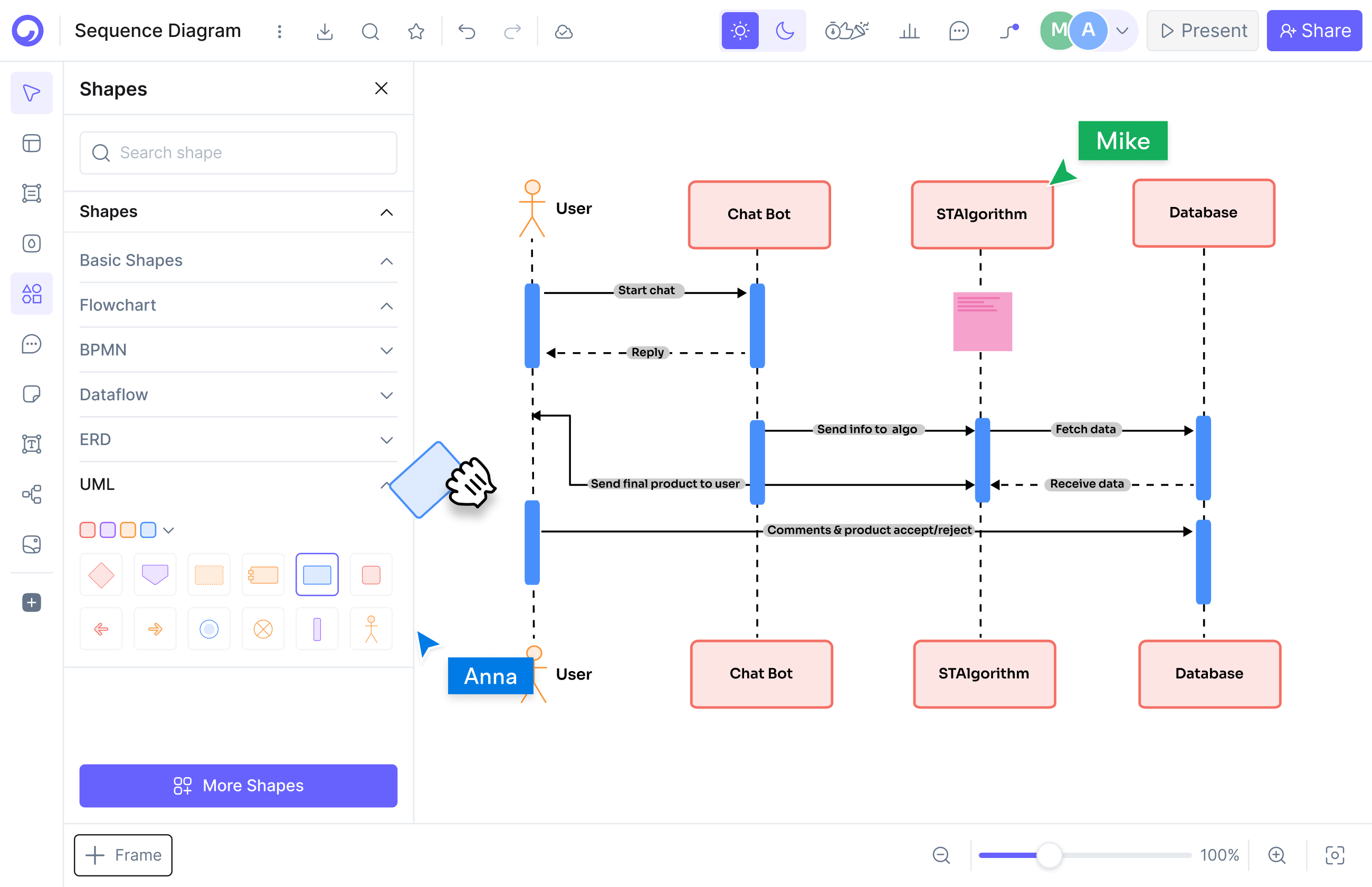Open the sidebar icon below the frame list tool

pyautogui.click(x=32, y=243)
